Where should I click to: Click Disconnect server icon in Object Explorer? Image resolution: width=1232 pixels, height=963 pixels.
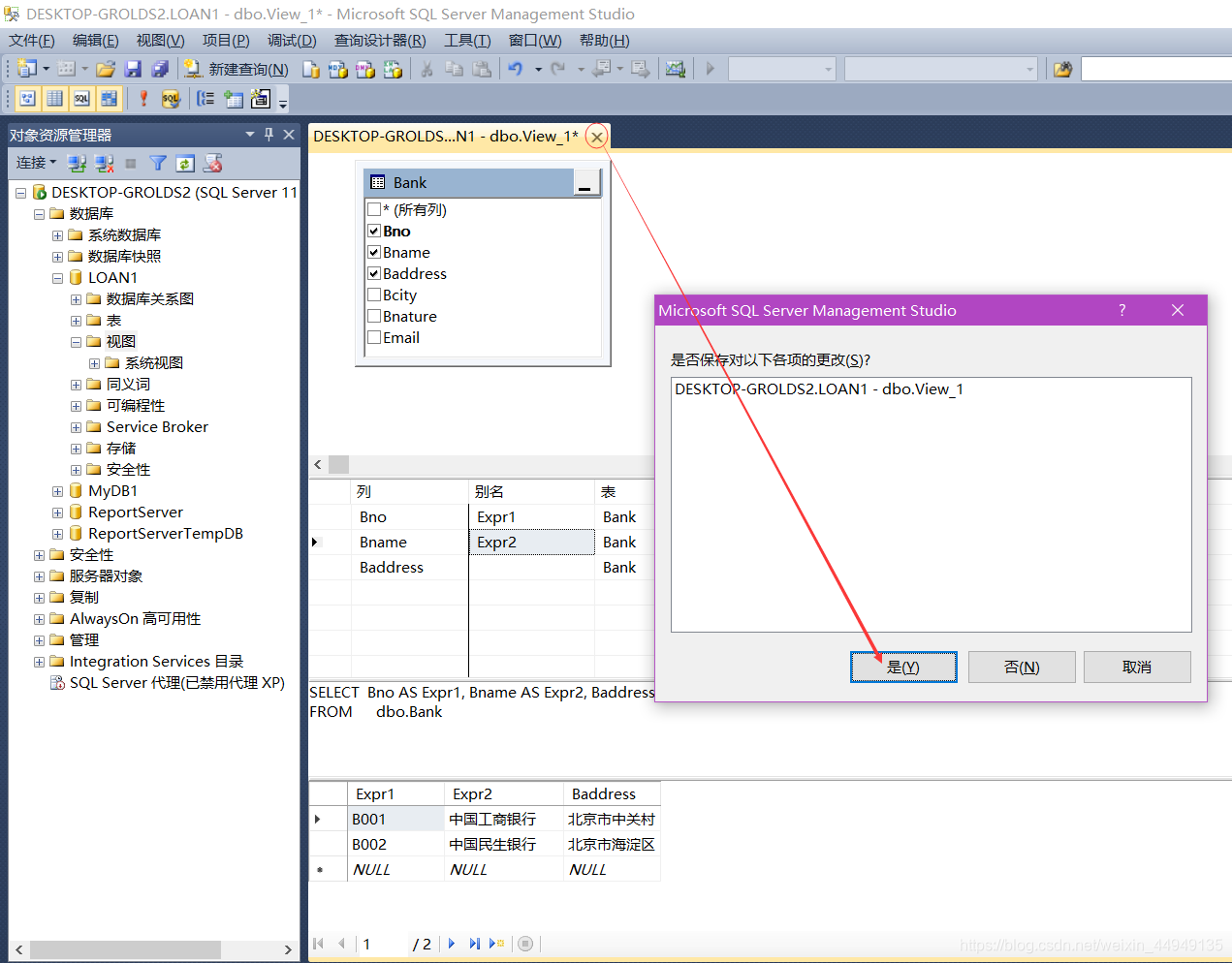pos(105,163)
